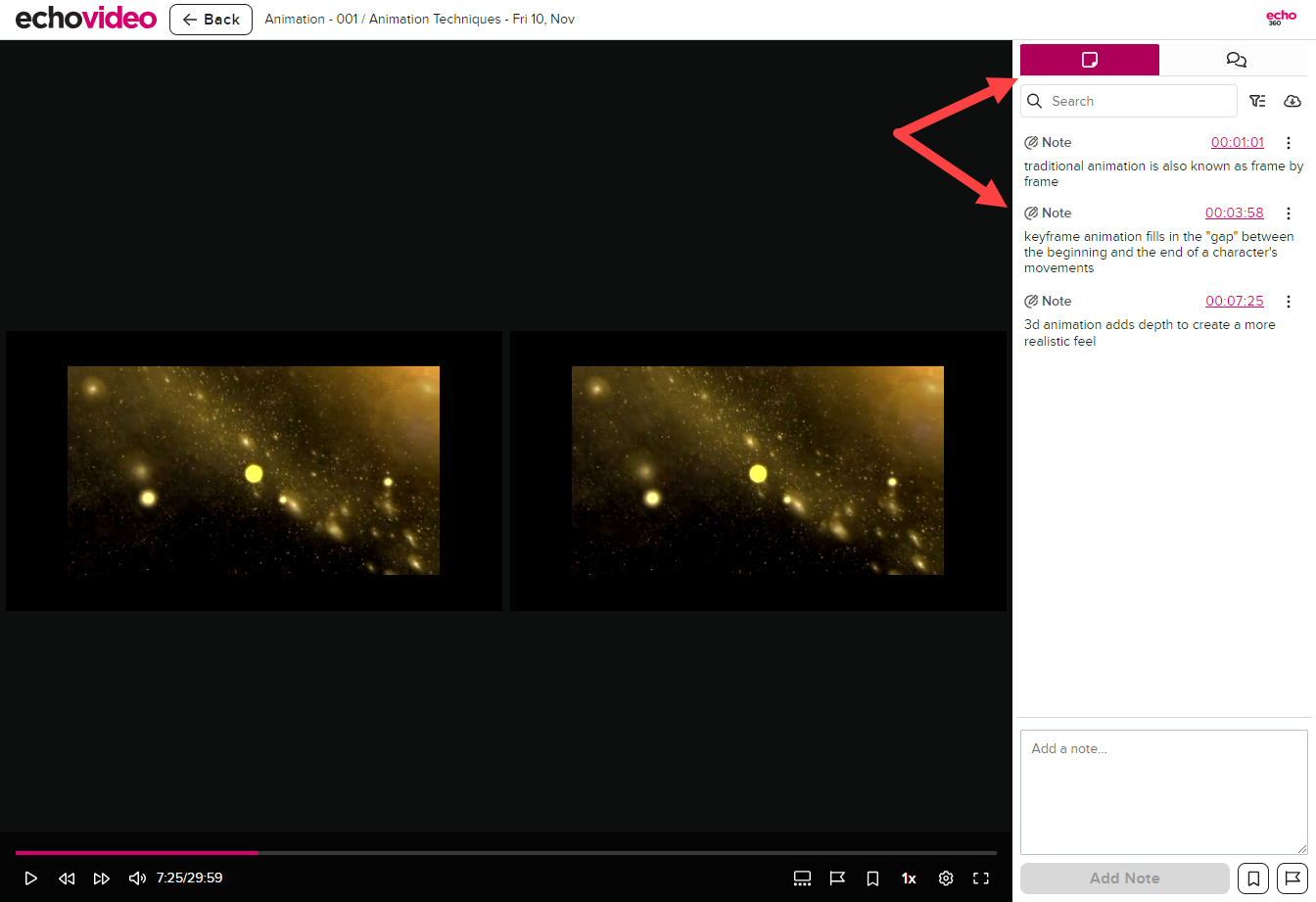Enter fullscreen mode
The width and height of the screenshot is (1316, 902).
(981, 878)
